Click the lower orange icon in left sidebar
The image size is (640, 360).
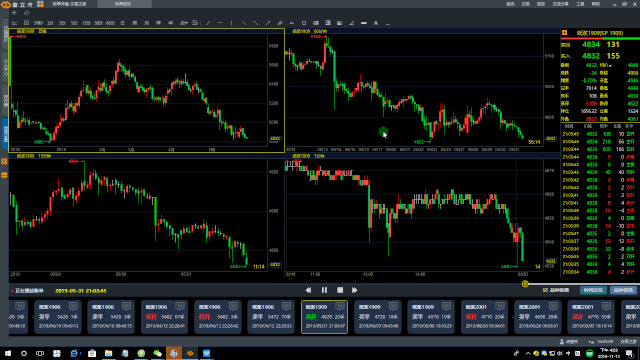[x=4, y=175]
